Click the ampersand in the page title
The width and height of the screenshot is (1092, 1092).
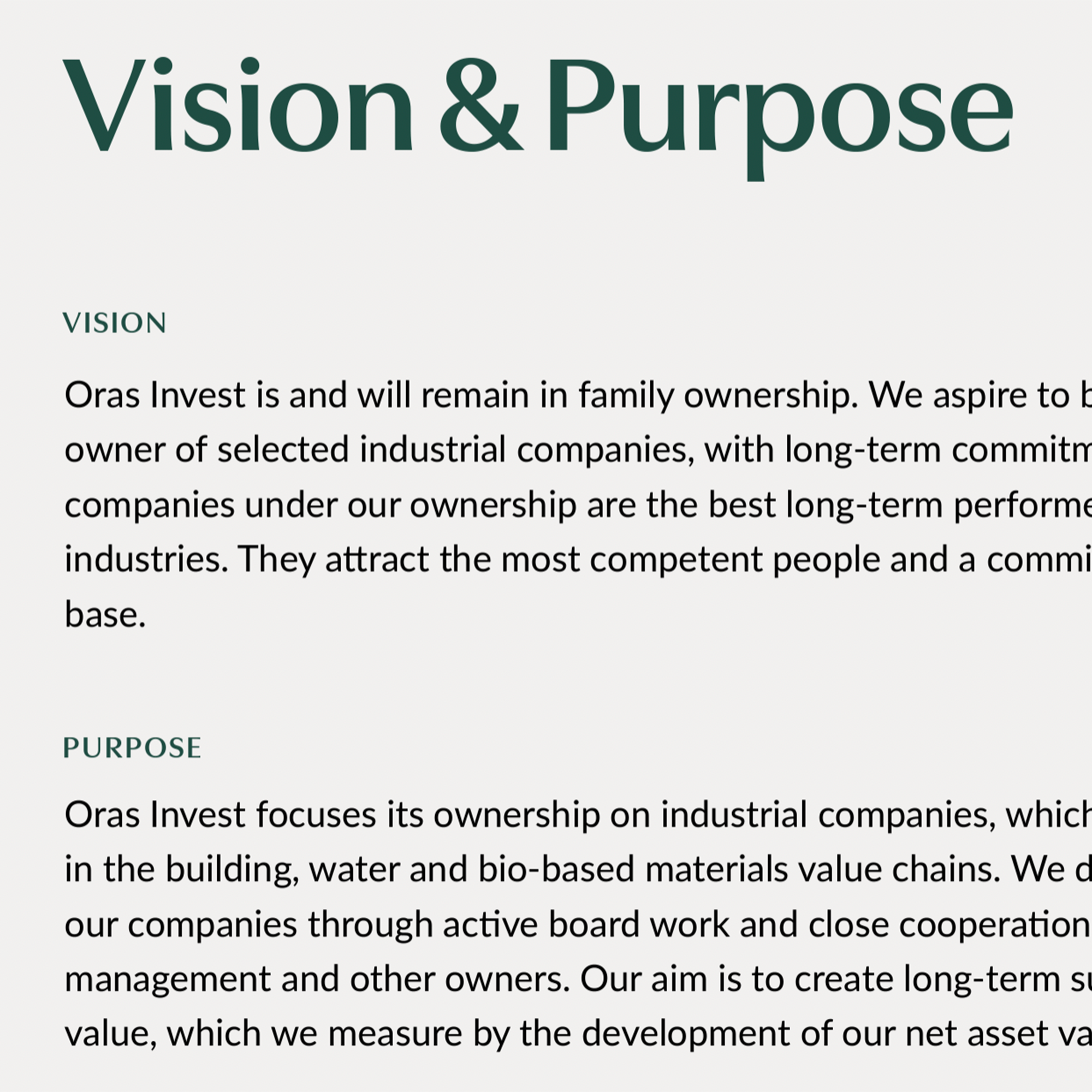(x=480, y=106)
